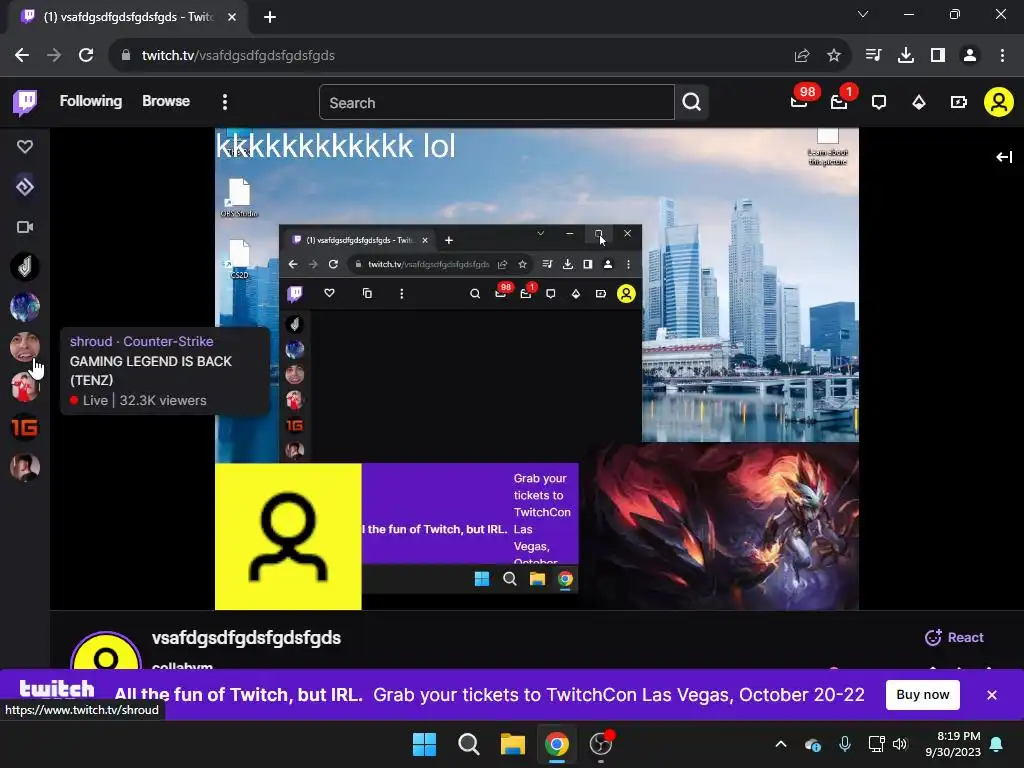Open the Prime loot icon with badge 1
Screen dimensions: 1024x768
pyautogui.click(x=840, y=101)
